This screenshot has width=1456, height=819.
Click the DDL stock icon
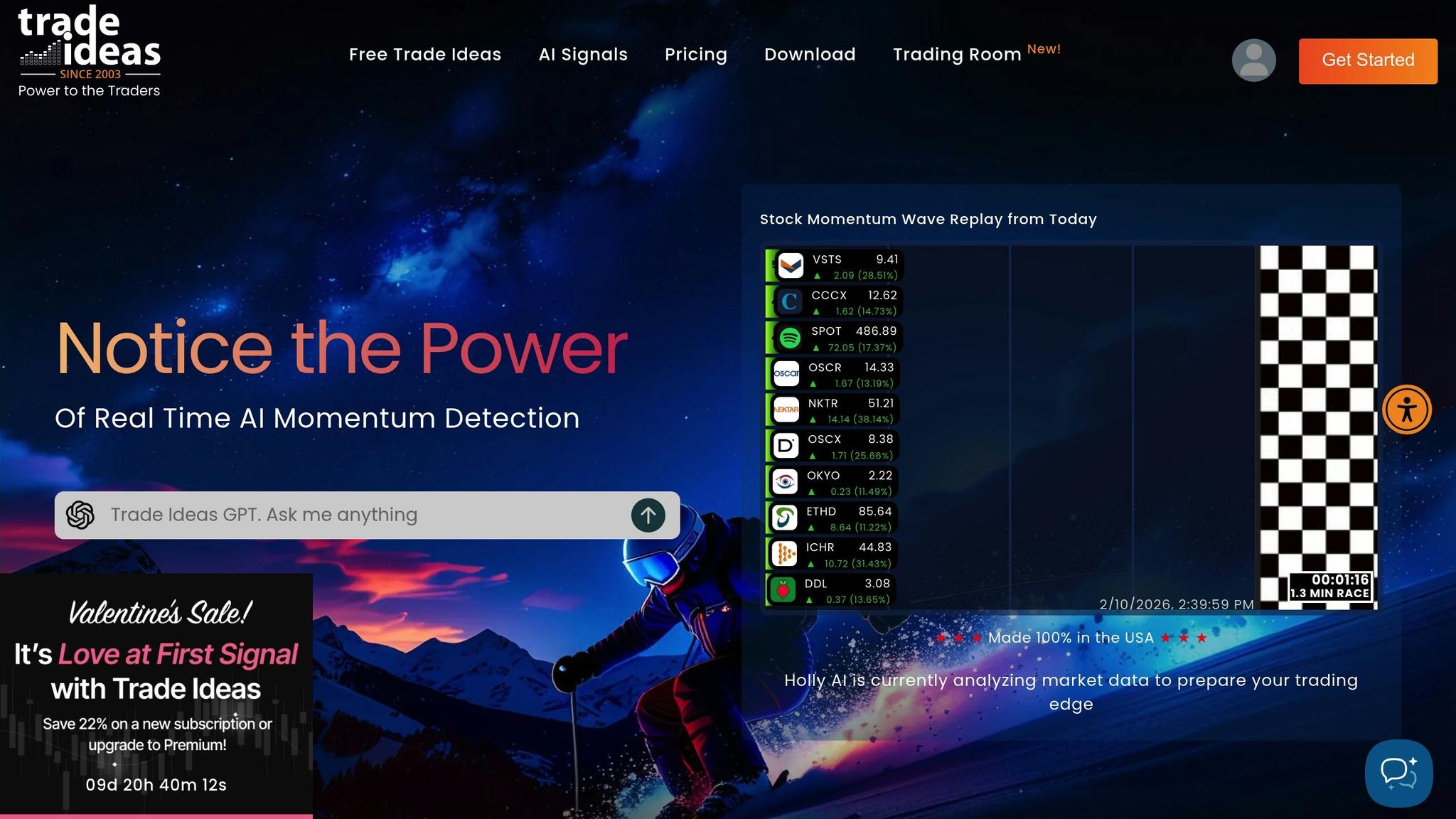coord(783,589)
